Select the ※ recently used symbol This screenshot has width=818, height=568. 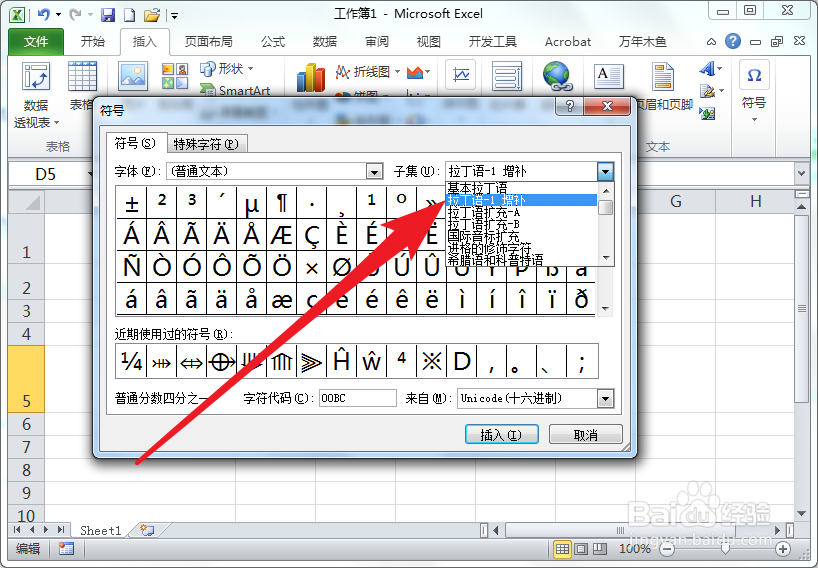pos(431,361)
